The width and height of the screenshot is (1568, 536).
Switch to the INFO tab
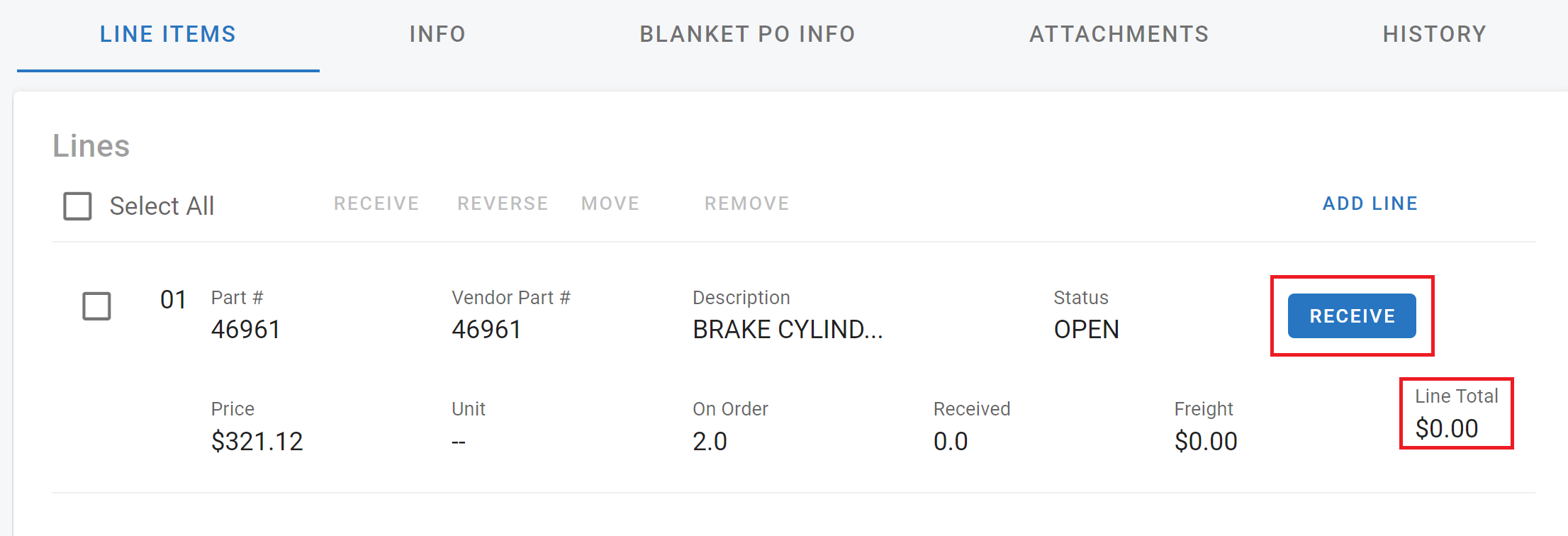[436, 33]
